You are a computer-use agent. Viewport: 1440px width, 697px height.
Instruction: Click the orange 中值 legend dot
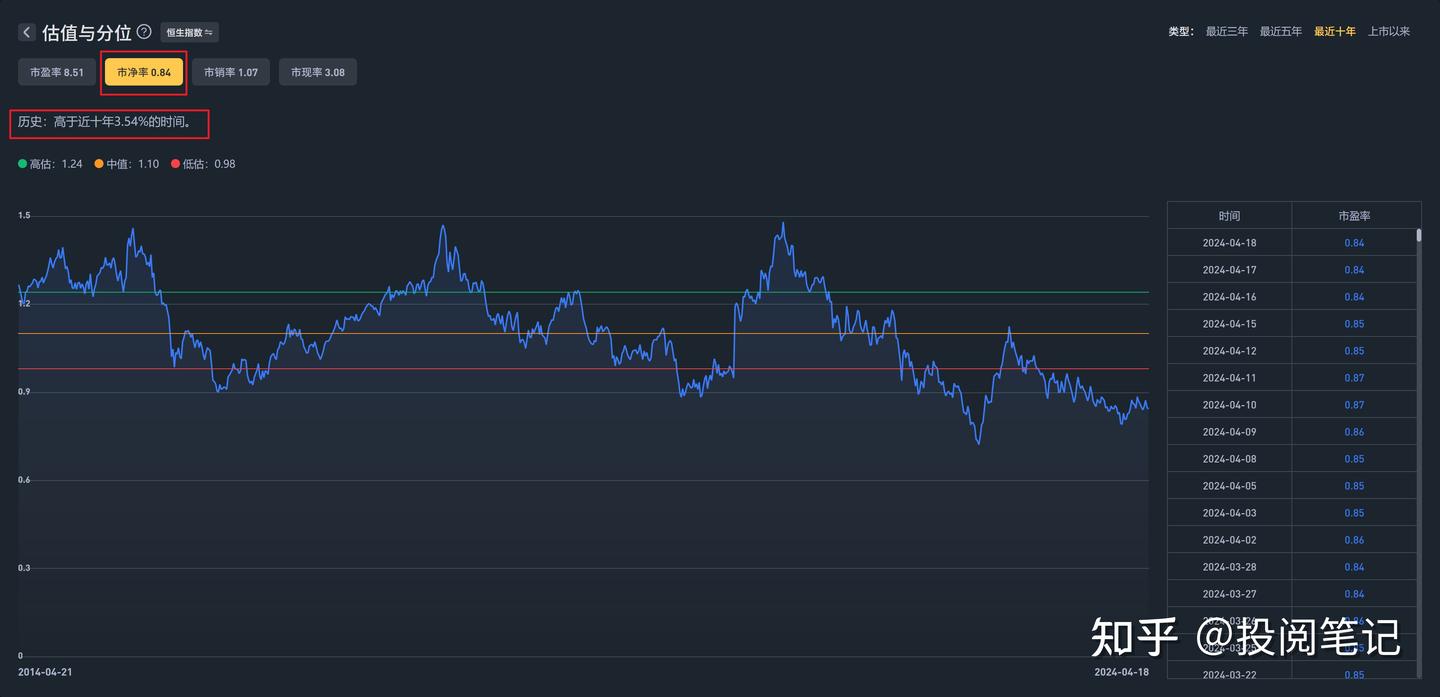99,164
